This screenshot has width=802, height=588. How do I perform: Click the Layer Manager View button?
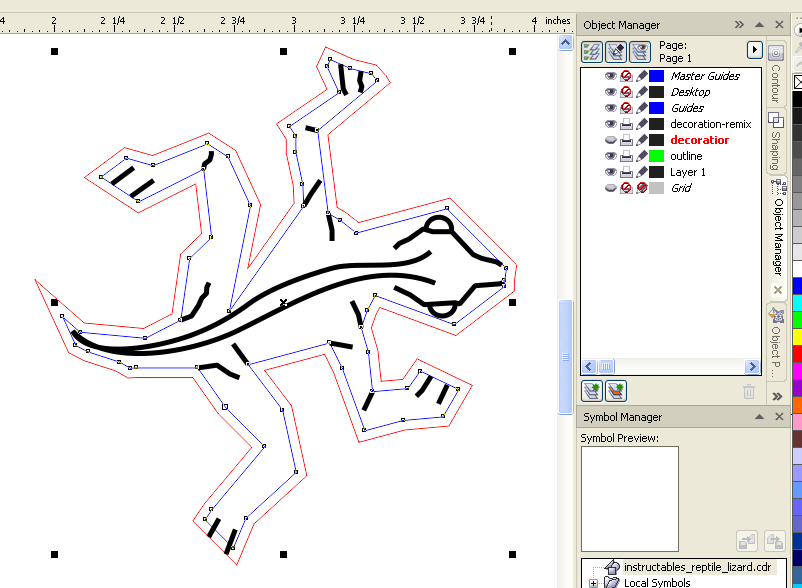[x=640, y=51]
